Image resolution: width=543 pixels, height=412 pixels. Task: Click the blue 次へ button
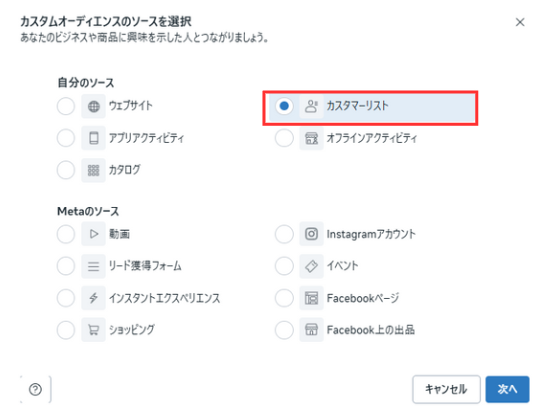pyautogui.click(x=507, y=389)
